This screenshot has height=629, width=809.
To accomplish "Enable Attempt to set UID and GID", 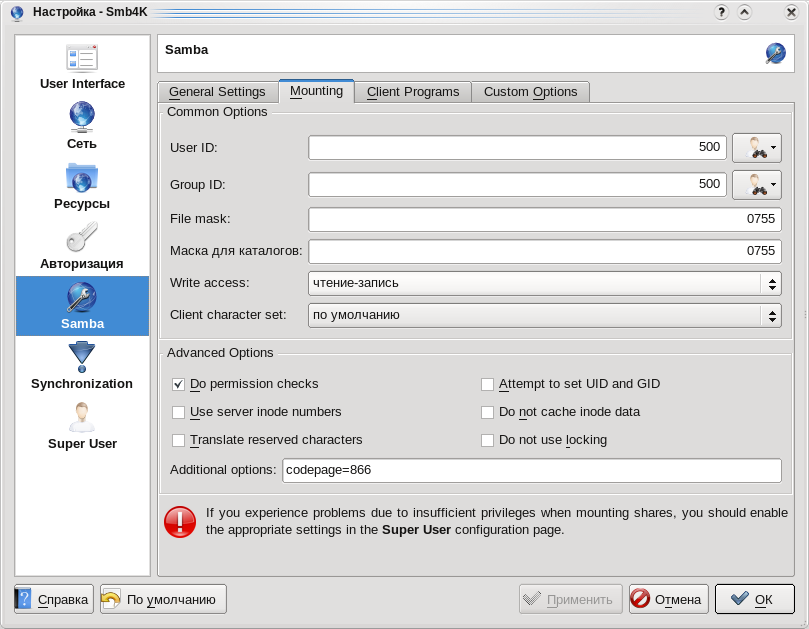I will [x=487, y=384].
